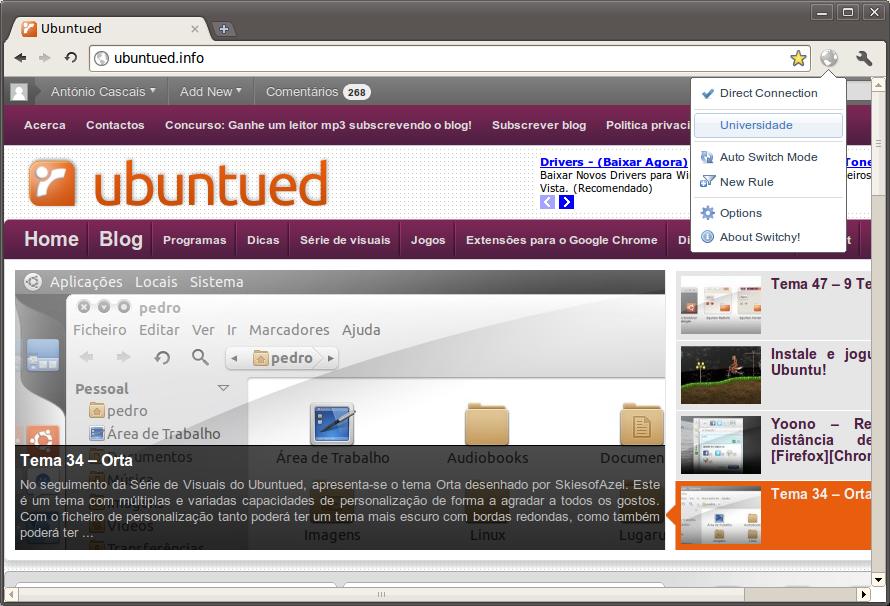The width and height of the screenshot is (890, 606).
Task: Bookmark page with the star icon
Action: coord(798,58)
